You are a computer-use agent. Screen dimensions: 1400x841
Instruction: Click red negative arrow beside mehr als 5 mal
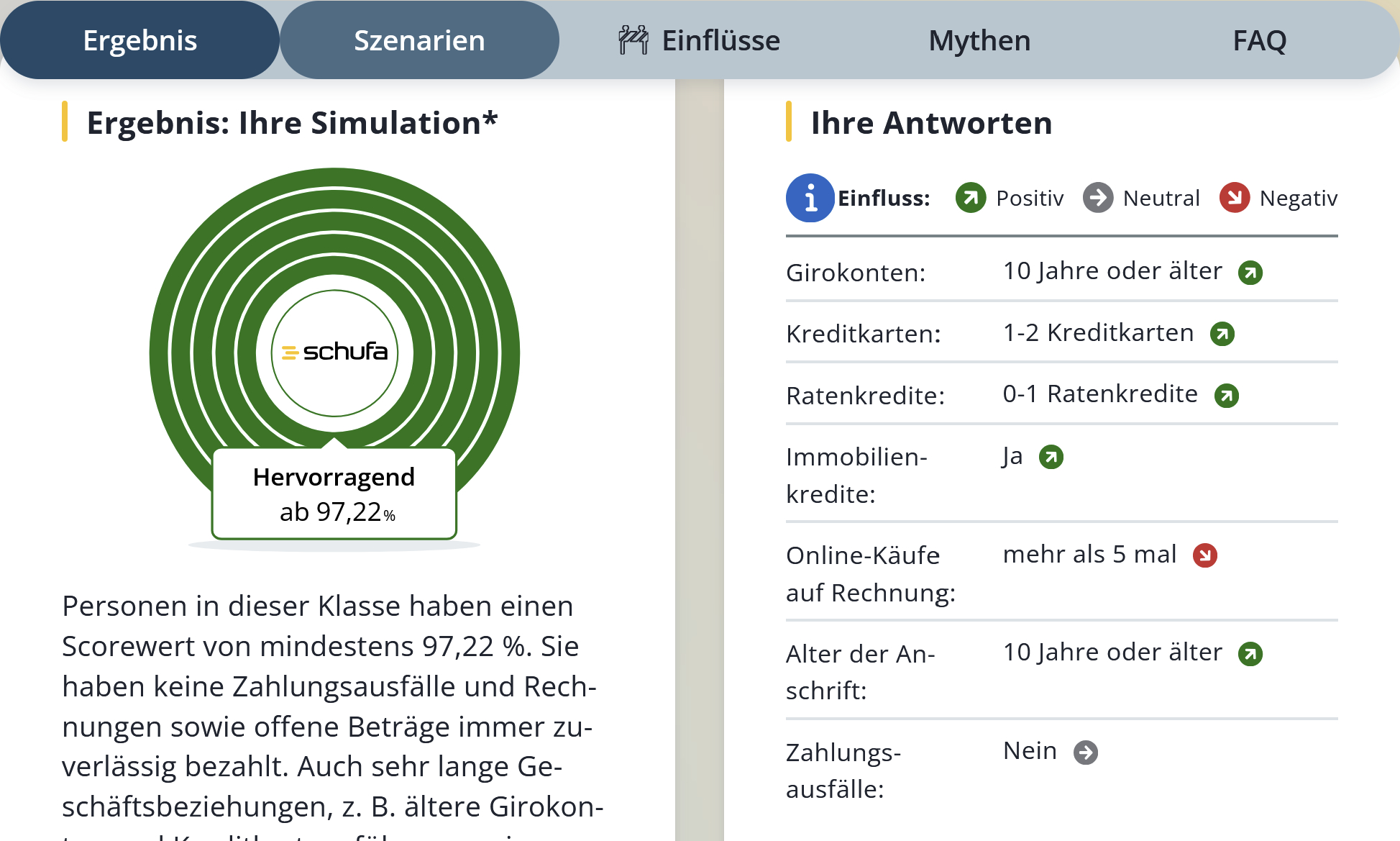(x=1204, y=555)
